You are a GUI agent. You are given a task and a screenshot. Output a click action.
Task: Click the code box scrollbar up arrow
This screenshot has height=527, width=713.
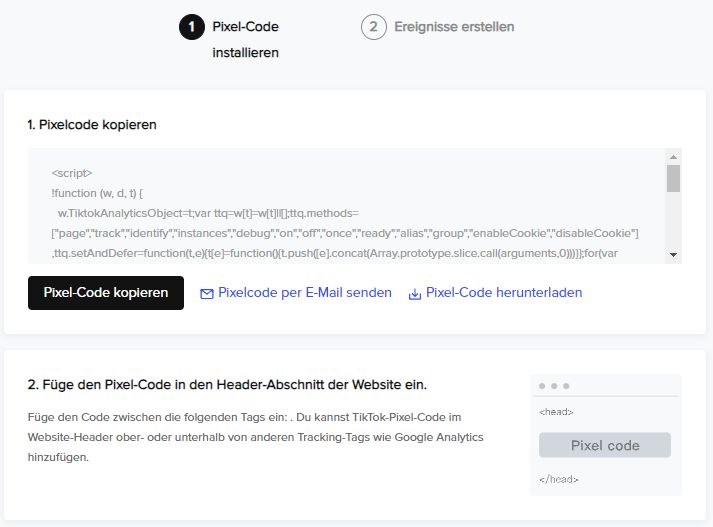click(673, 157)
